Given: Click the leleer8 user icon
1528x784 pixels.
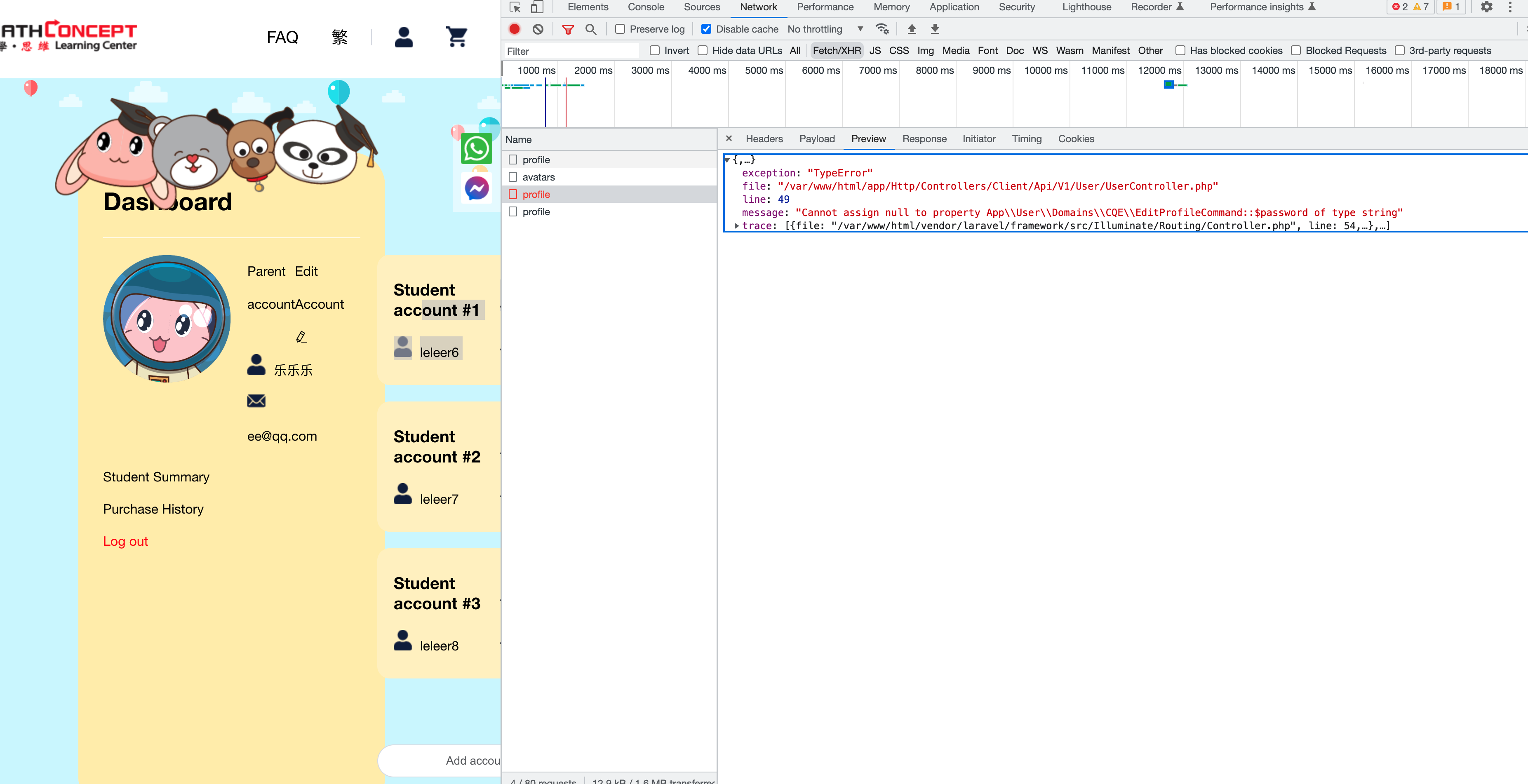Looking at the screenshot, I should pyautogui.click(x=403, y=641).
